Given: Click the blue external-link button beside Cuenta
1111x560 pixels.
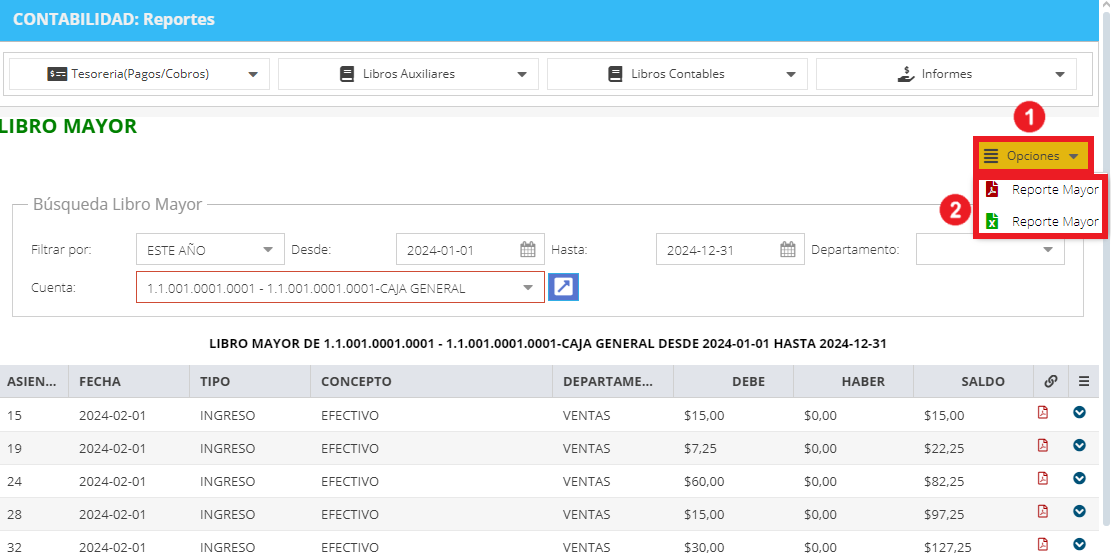Looking at the screenshot, I should pos(564,287).
